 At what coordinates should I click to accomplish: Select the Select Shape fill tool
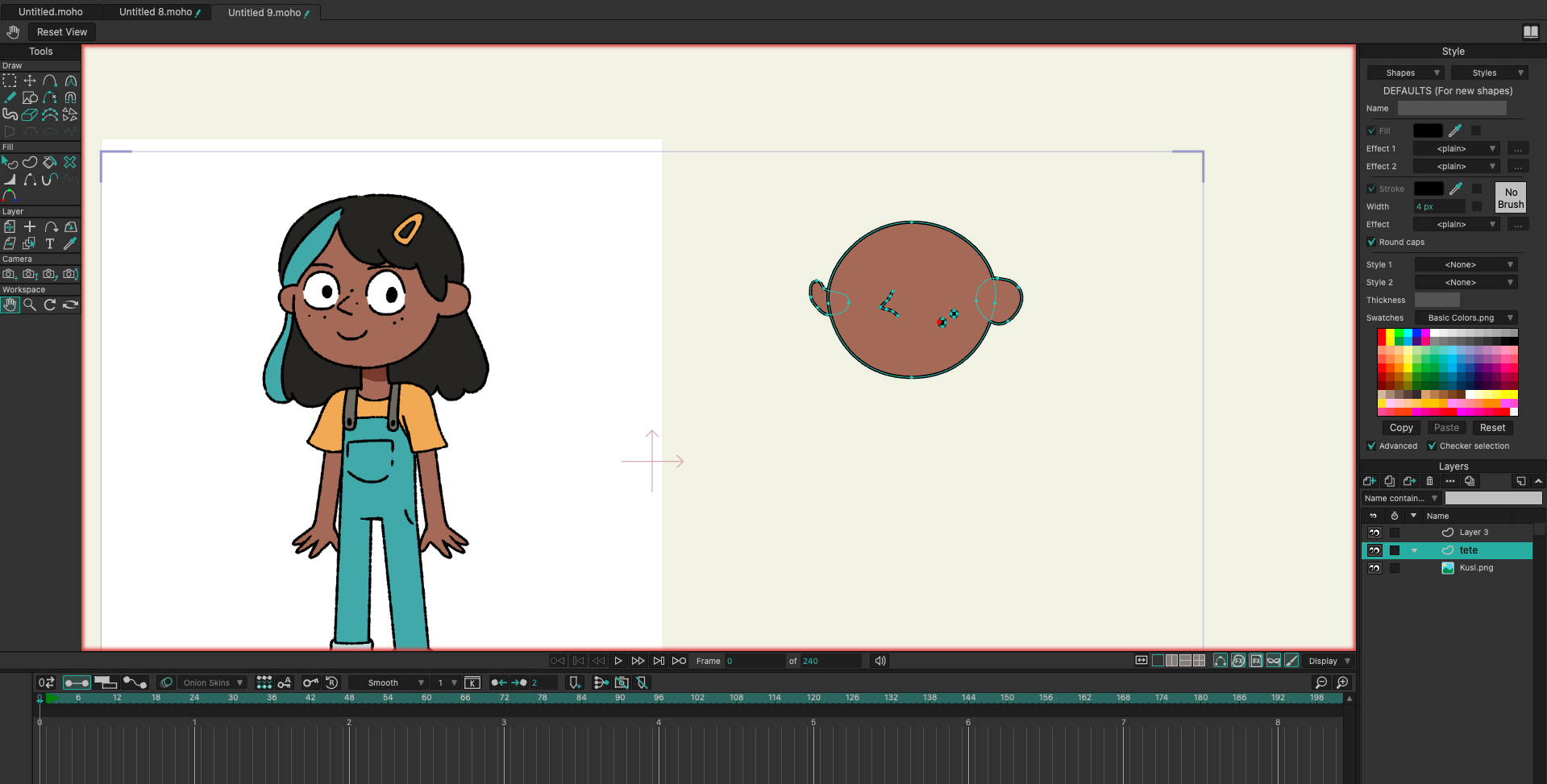(x=10, y=162)
